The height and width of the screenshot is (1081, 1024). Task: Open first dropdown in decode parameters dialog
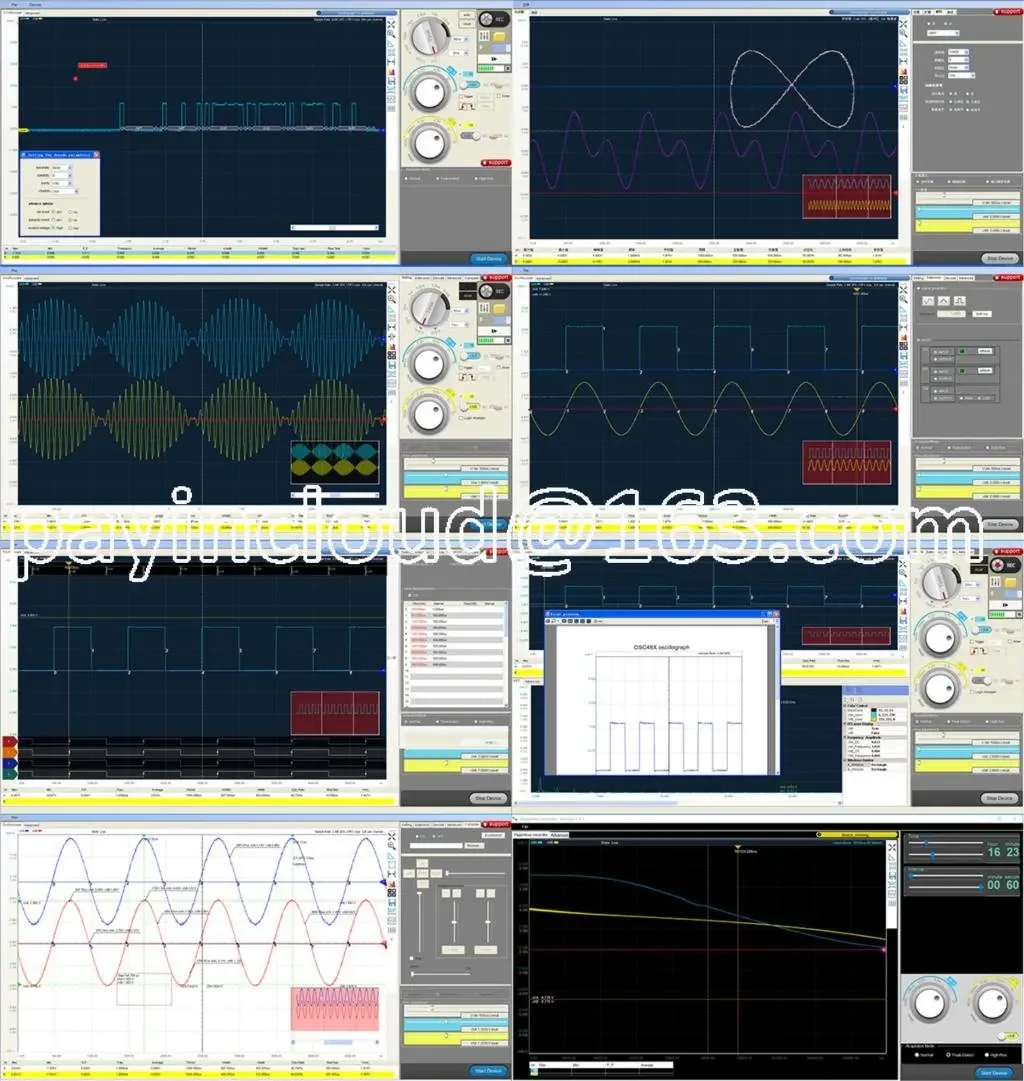(62, 168)
